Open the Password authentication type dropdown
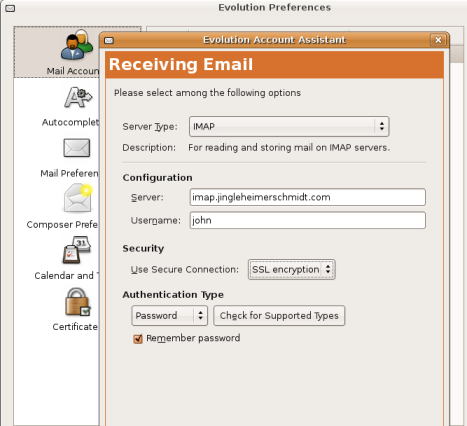 [x=169, y=315]
